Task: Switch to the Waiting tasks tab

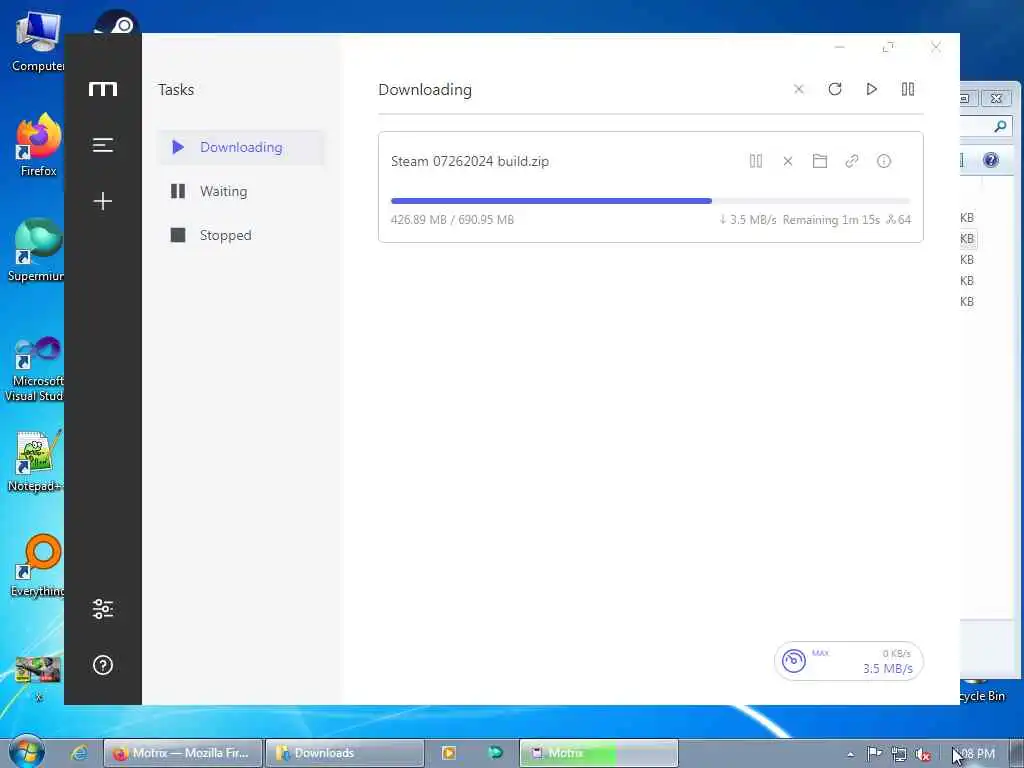Action: pos(241,191)
